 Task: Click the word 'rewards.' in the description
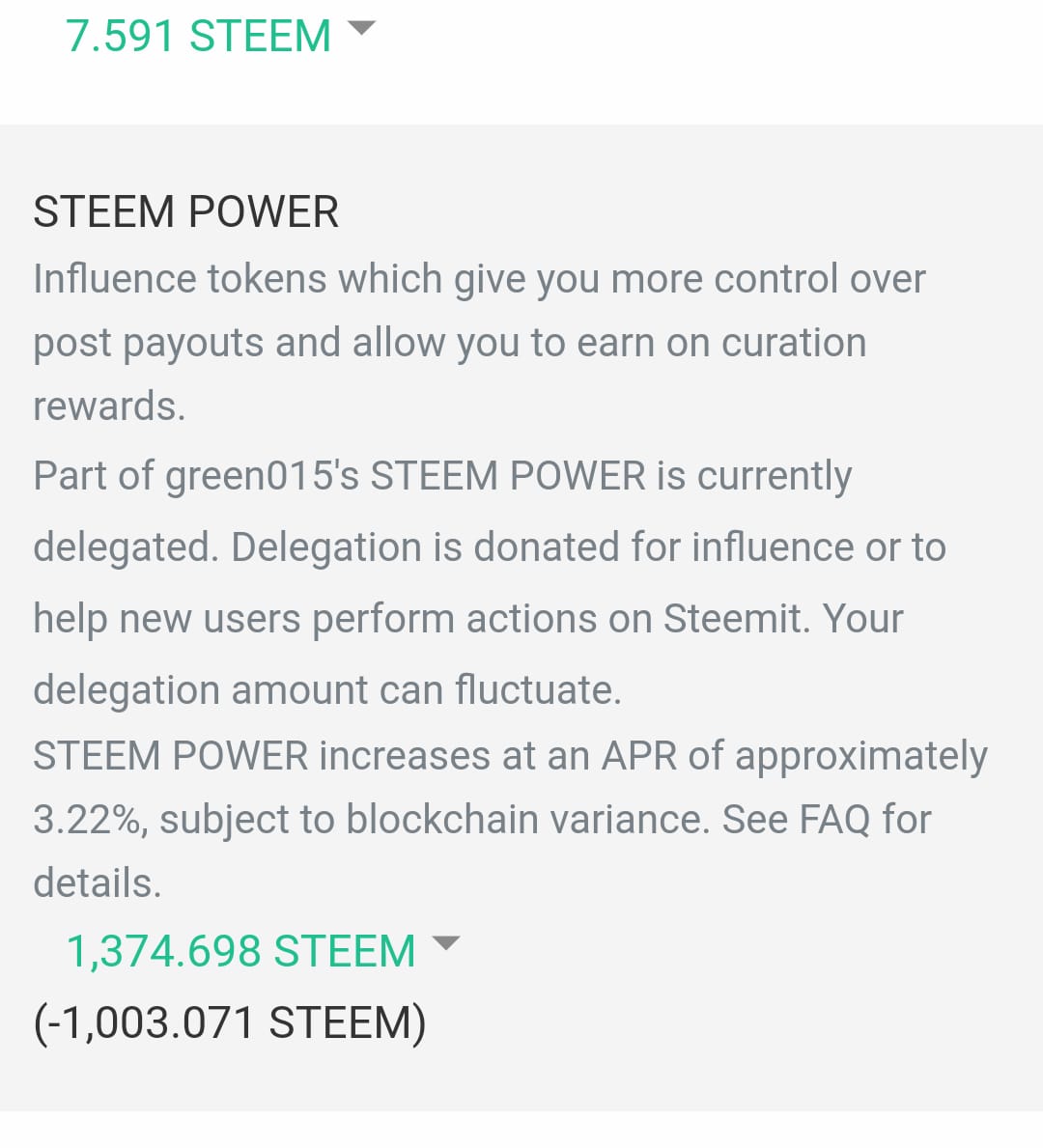click(x=108, y=406)
